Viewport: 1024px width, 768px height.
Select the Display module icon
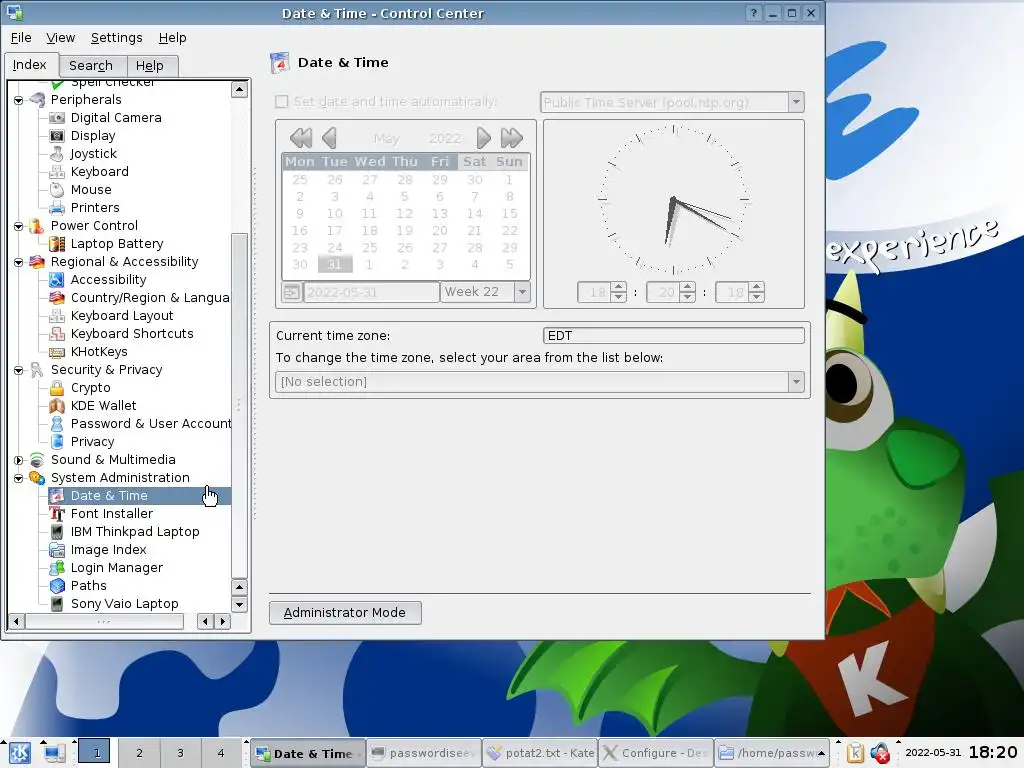57,136
